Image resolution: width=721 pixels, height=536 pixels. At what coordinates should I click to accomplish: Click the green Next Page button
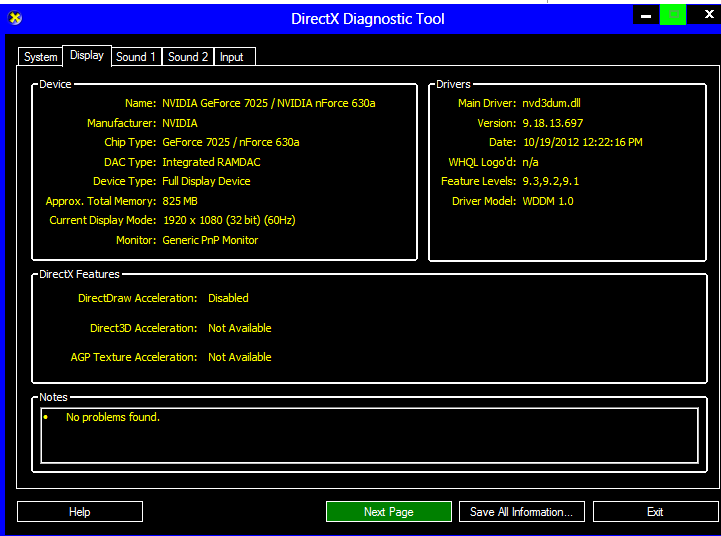click(388, 512)
